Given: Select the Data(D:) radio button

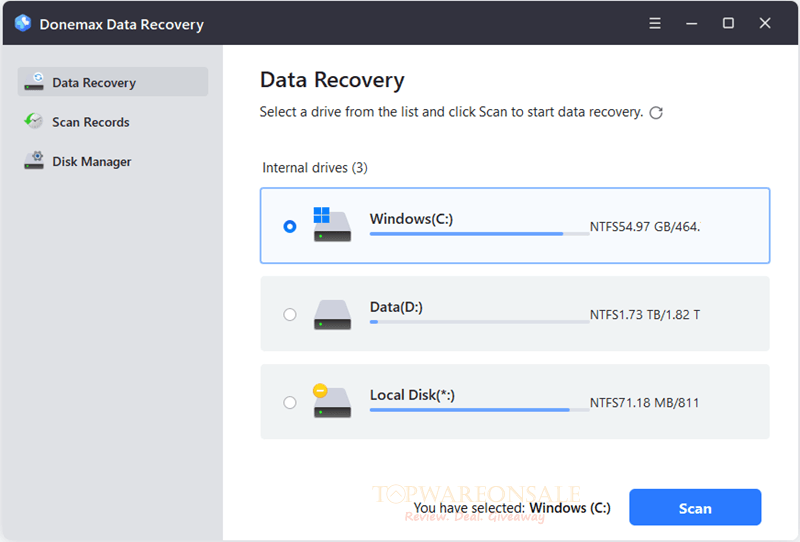Looking at the screenshot, I should (x=290, y=314).
